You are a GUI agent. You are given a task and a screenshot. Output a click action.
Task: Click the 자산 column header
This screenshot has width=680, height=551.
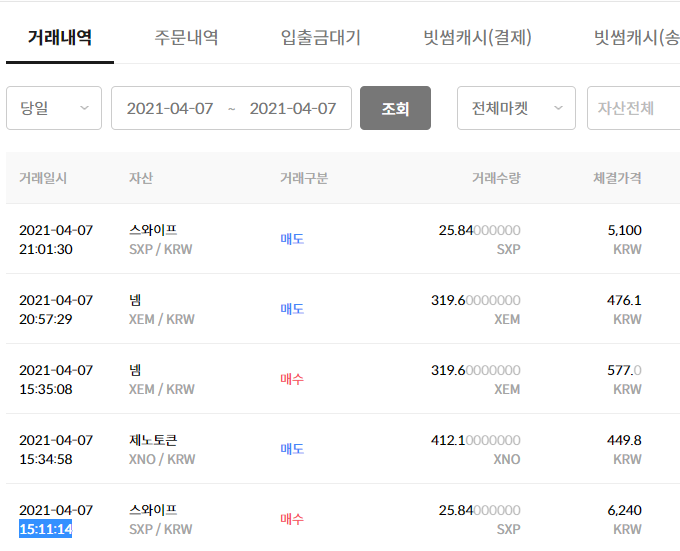(141, 178)
